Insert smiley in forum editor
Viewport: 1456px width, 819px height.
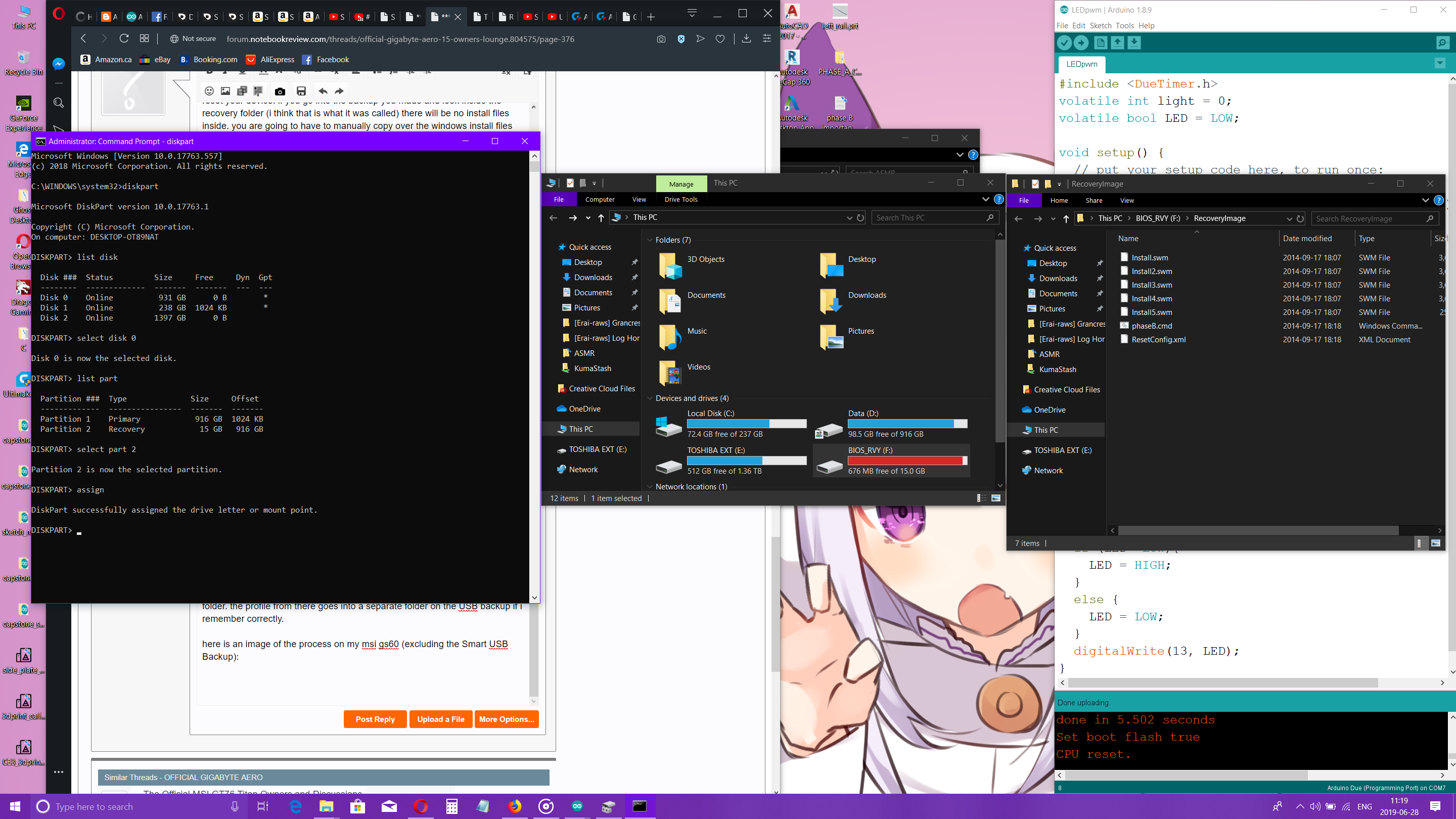[209, 91]
